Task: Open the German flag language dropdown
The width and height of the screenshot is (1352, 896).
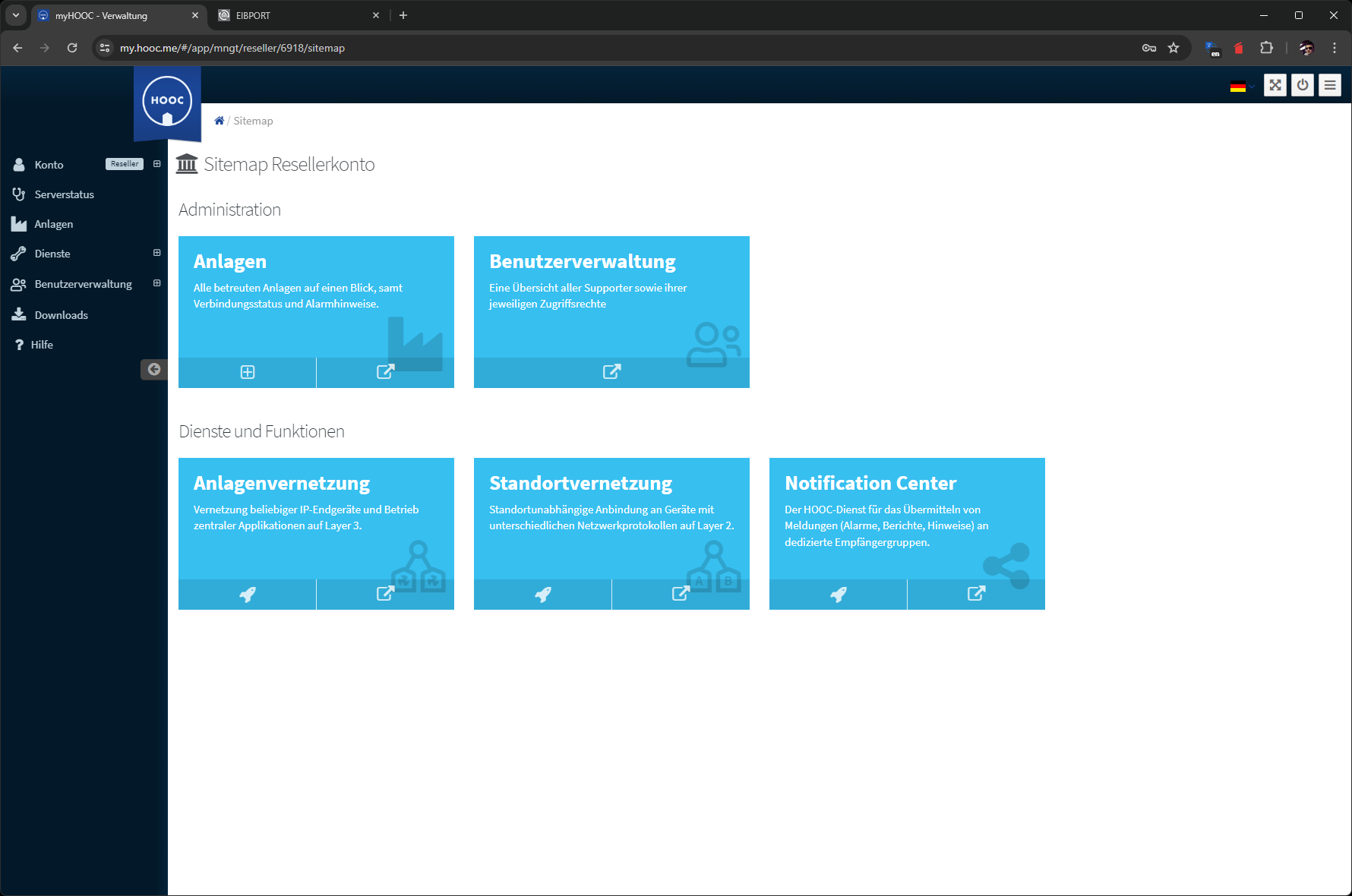Action: pyautogui.click(x=1240, y=87)
